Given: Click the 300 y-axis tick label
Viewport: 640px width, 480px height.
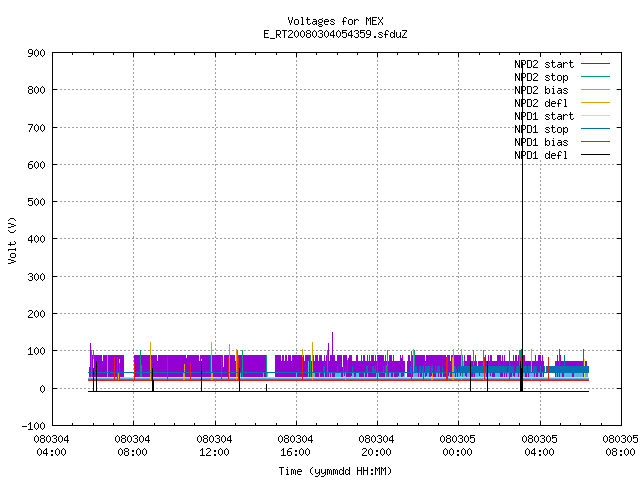Looking at the screenshot, I should (36, 277).
